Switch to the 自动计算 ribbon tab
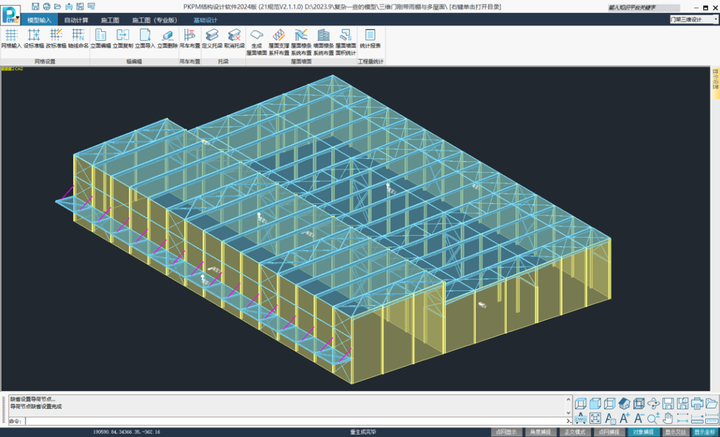This screenshot has height=437, width=720. [76, 19]
